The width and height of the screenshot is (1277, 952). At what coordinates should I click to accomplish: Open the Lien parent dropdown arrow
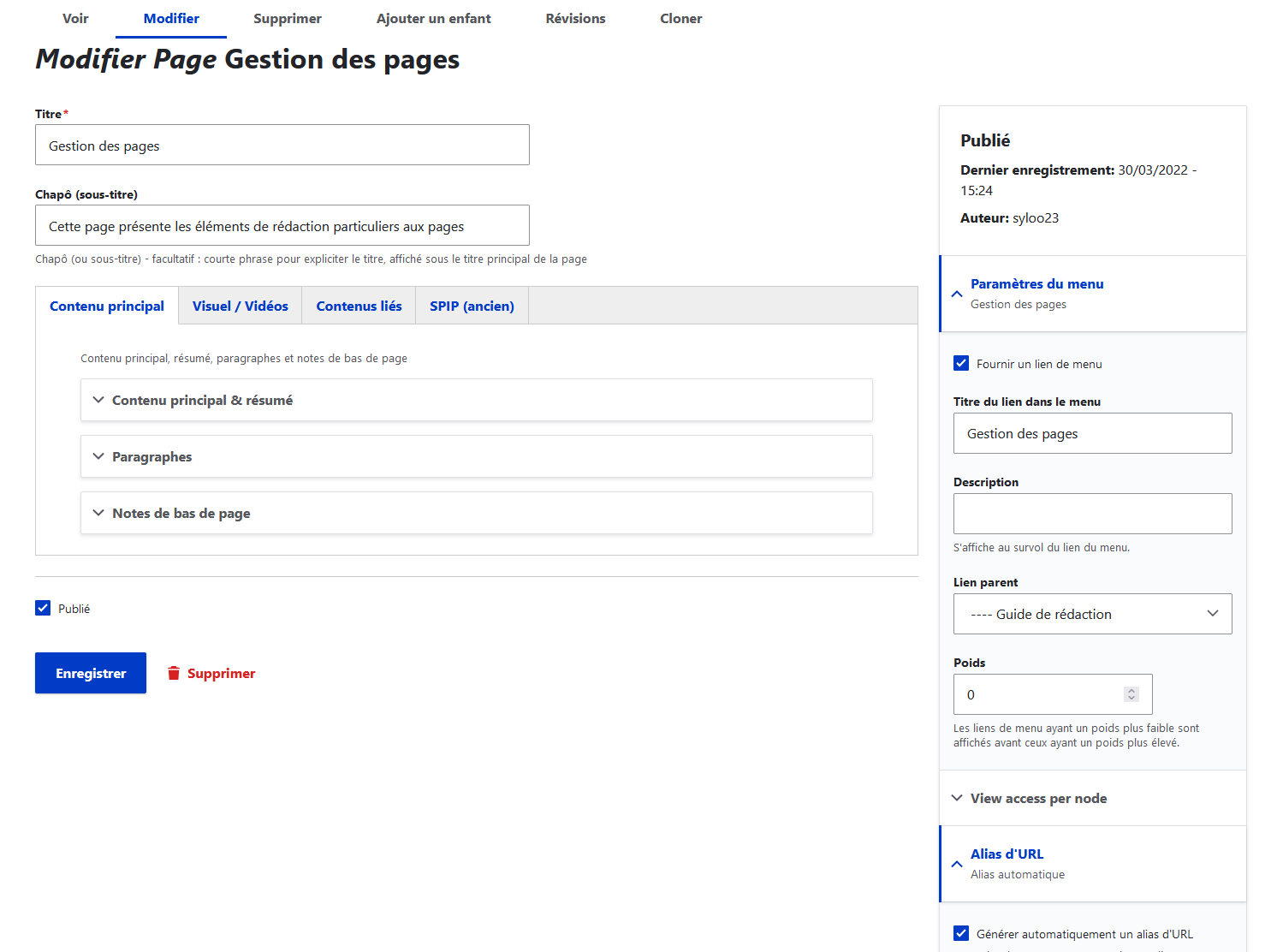1212,614
